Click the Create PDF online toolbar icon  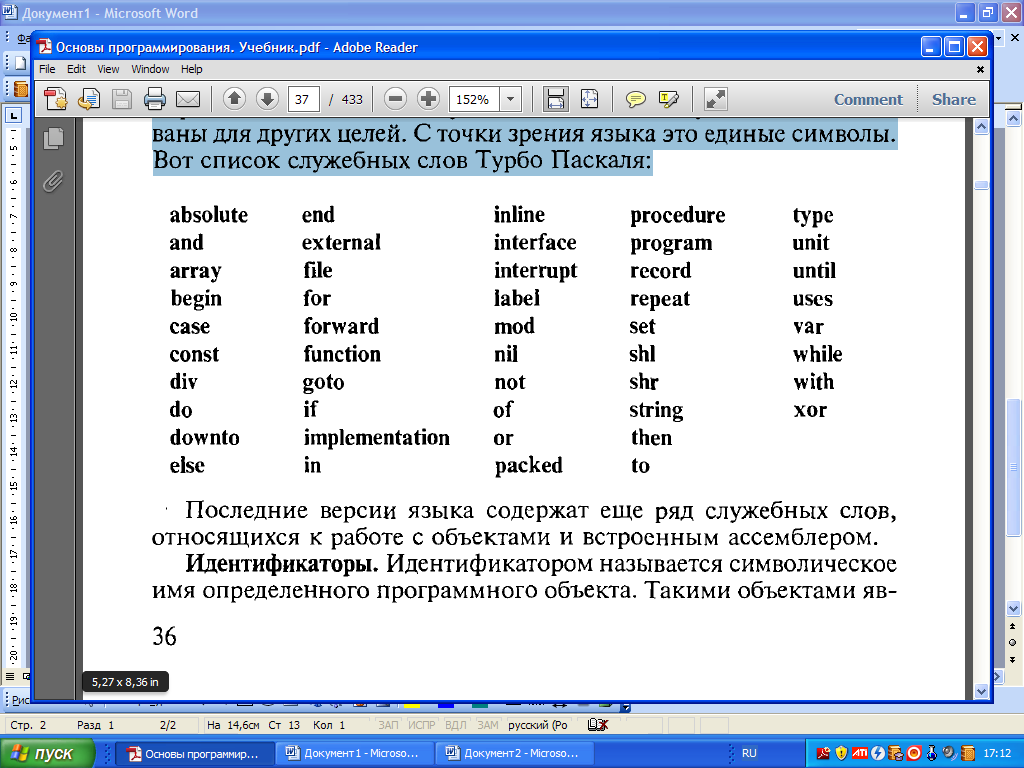(56, 99)
